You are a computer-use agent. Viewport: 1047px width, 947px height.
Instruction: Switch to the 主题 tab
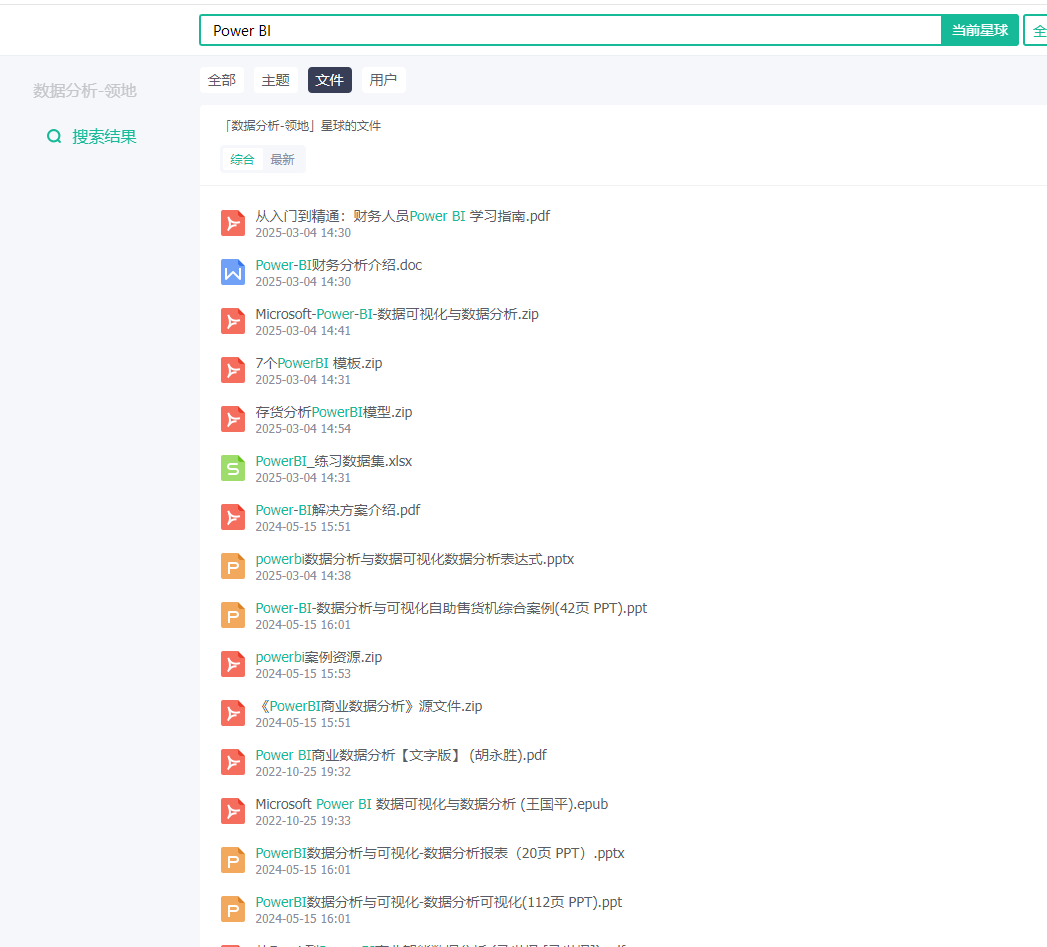(276, 80)
